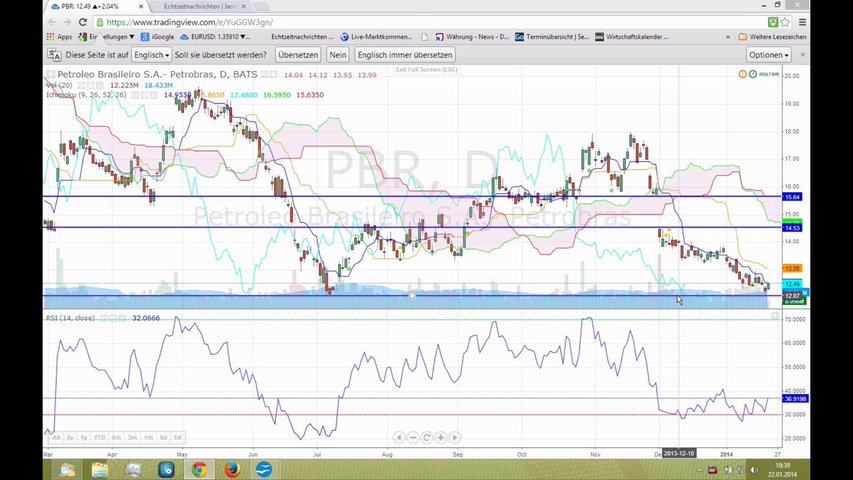Viewport: 853px width, 480px height.
Task: Reset the chart view
Action: pos(426,437)
